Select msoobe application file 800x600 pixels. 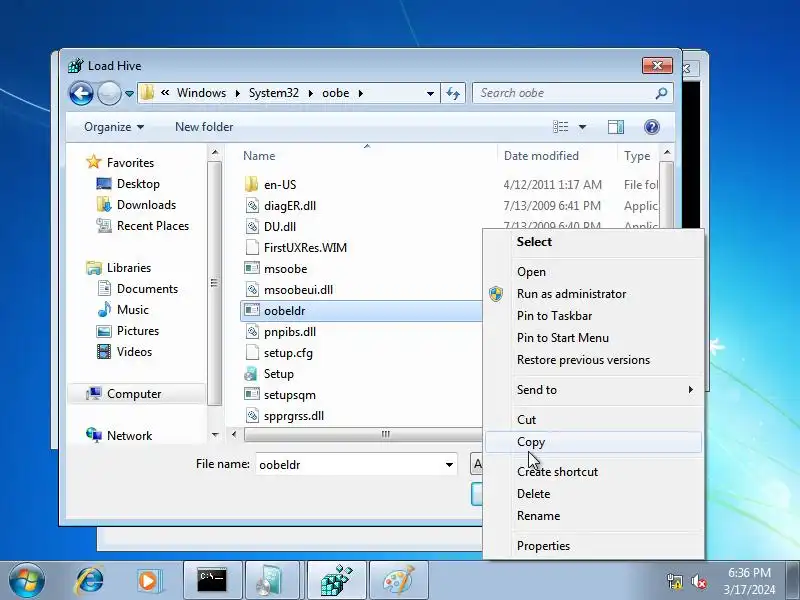click(285, 269)
